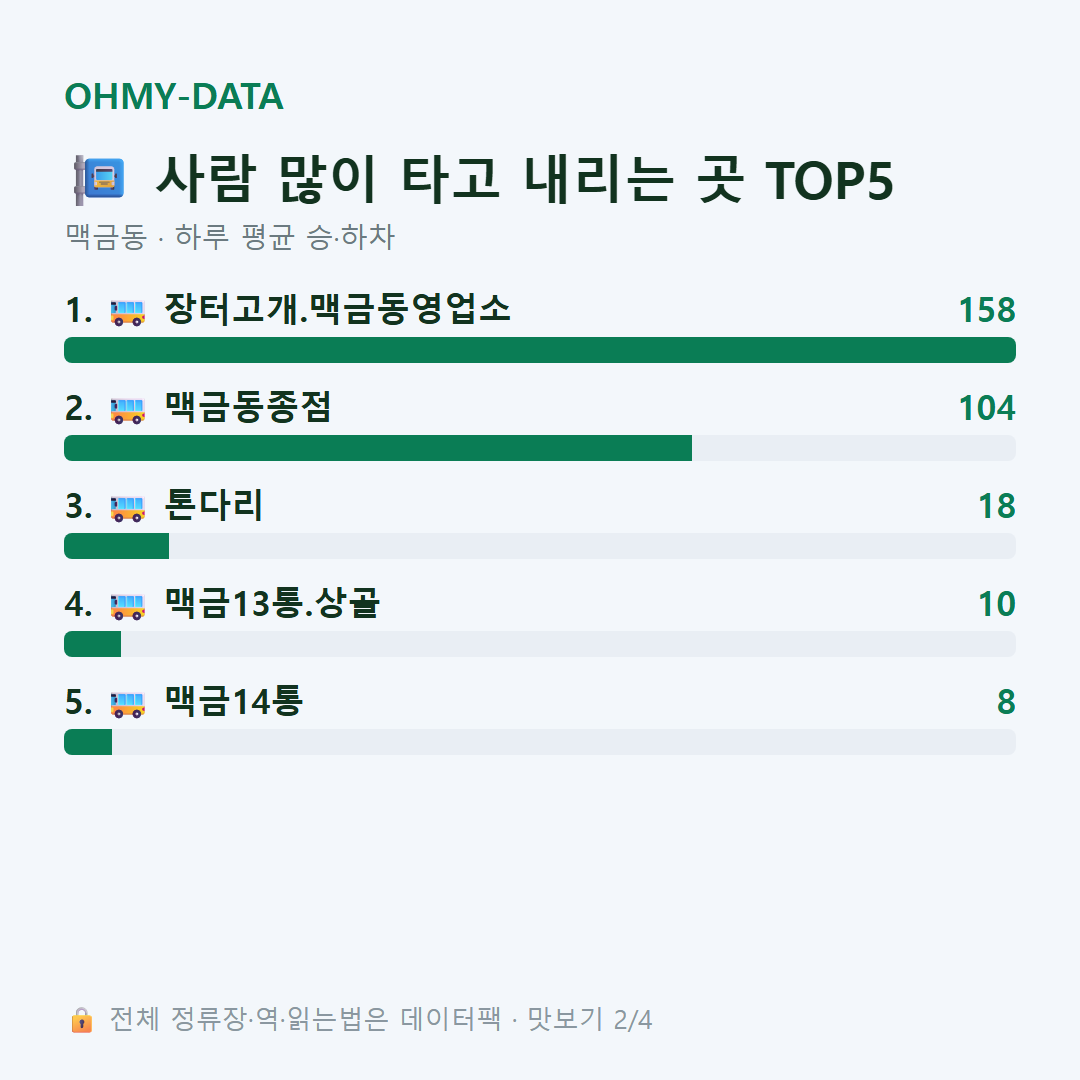The width and height of the screenshot is (1080, 1080).
Task: Select the 톤다리 stop name
Action: coord(214,505)
